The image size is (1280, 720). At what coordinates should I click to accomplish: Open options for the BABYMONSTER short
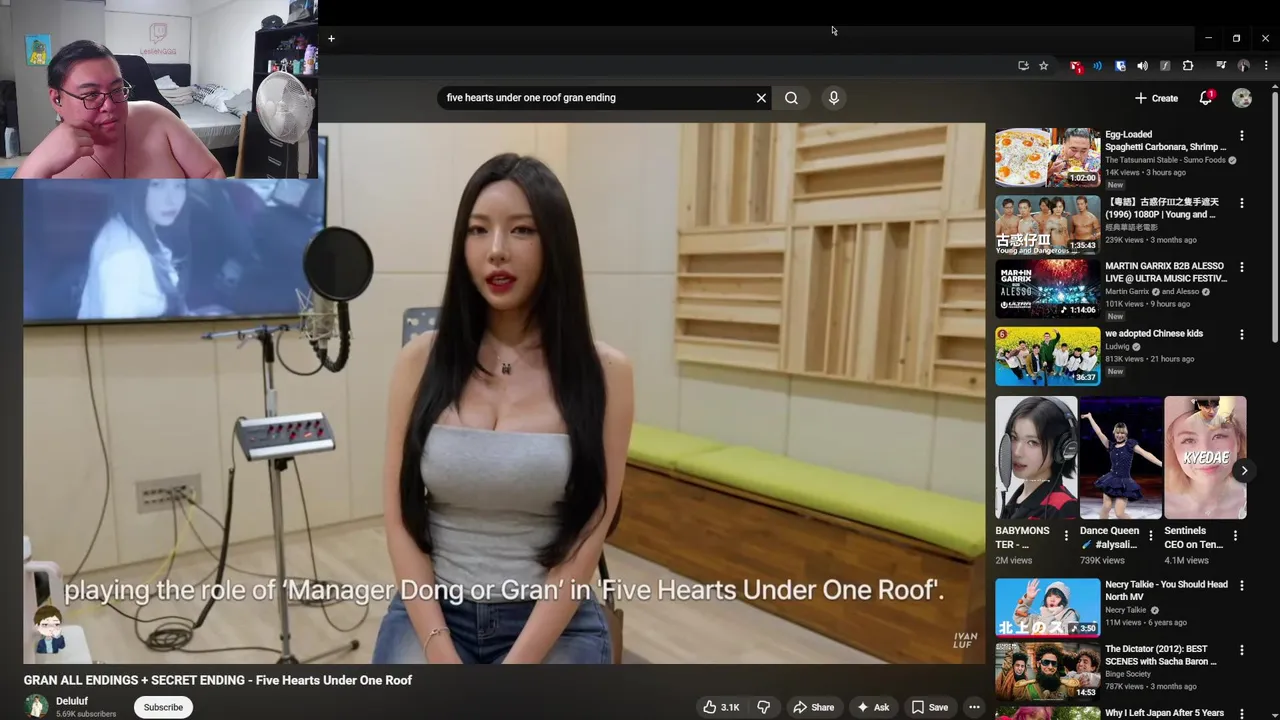1066,536
